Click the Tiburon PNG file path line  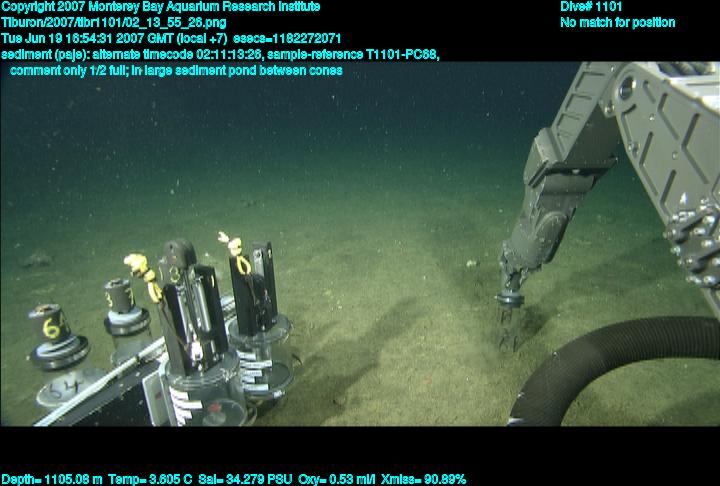pyautogui.click(x=114, y=22)
